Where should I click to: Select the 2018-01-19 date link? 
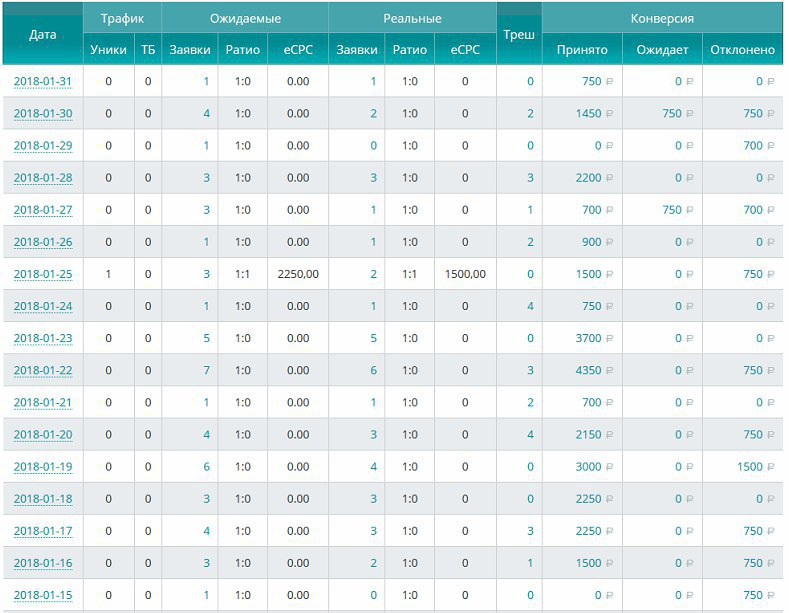tap(43, 467)
